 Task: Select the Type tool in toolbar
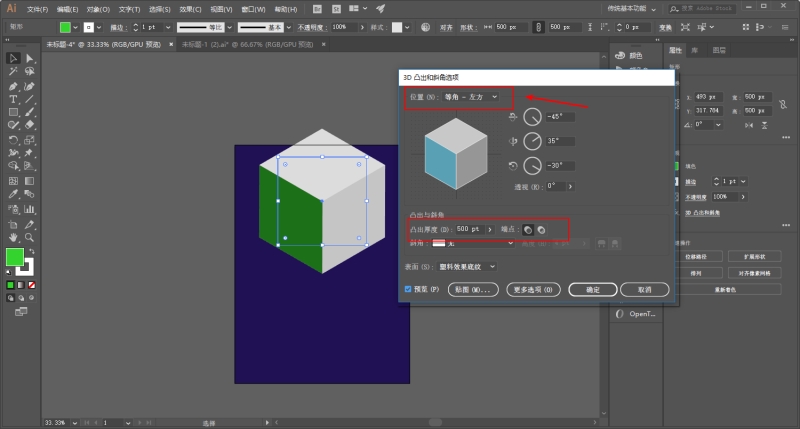[13, 99]
